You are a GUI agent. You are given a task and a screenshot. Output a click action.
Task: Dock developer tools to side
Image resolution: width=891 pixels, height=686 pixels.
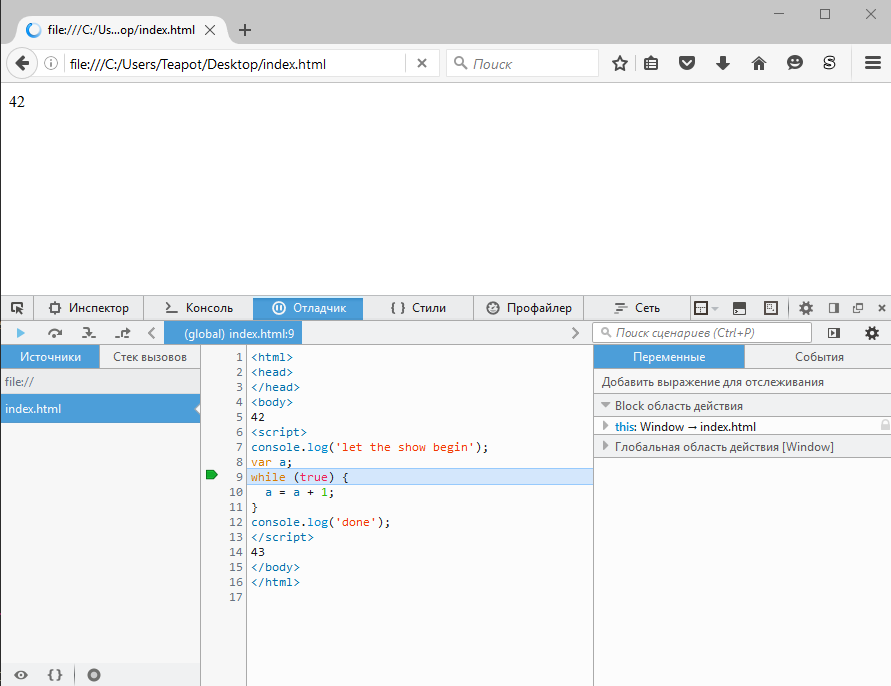point(834,308)
